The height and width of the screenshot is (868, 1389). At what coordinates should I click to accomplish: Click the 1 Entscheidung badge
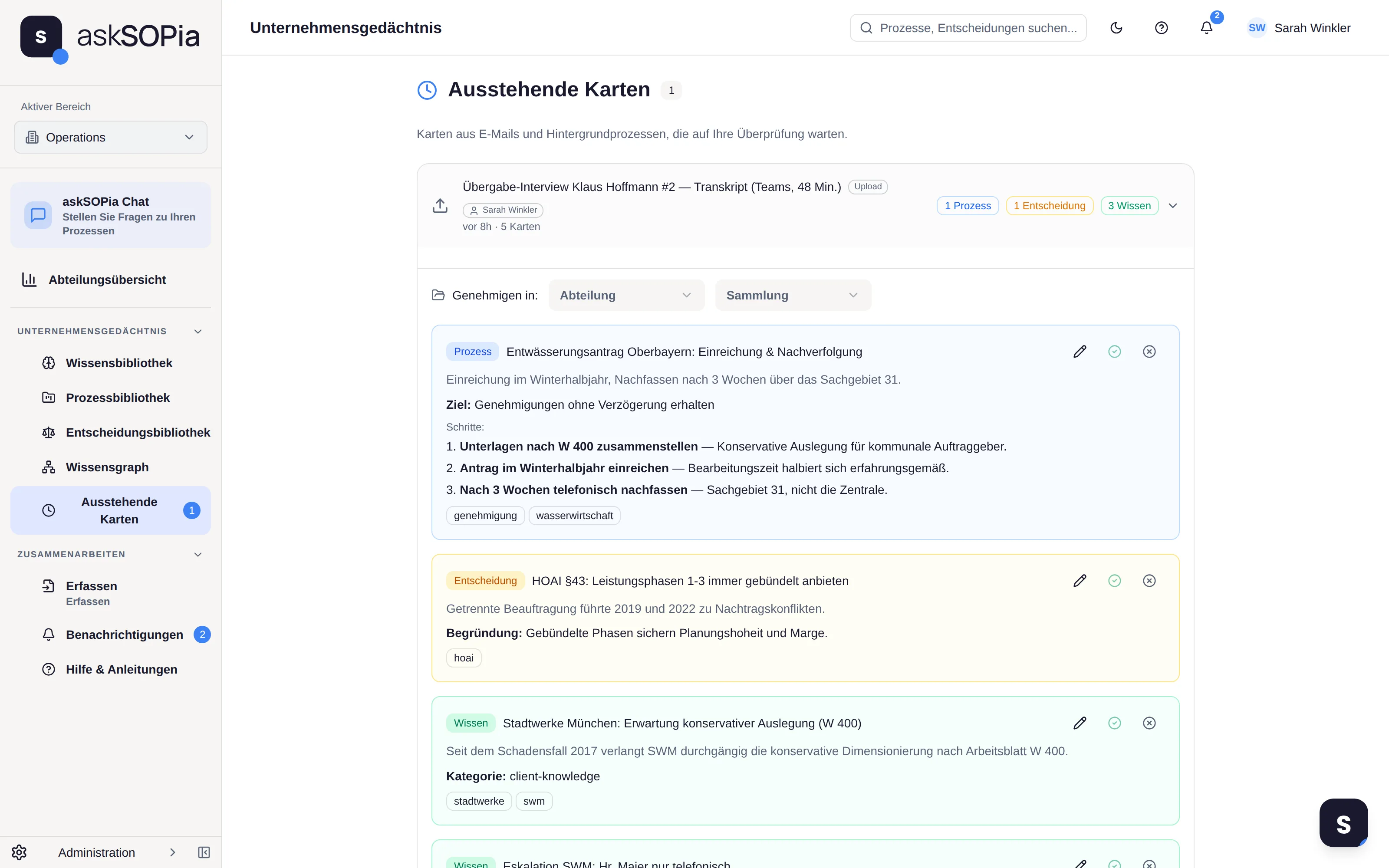tap(1049, 206)
